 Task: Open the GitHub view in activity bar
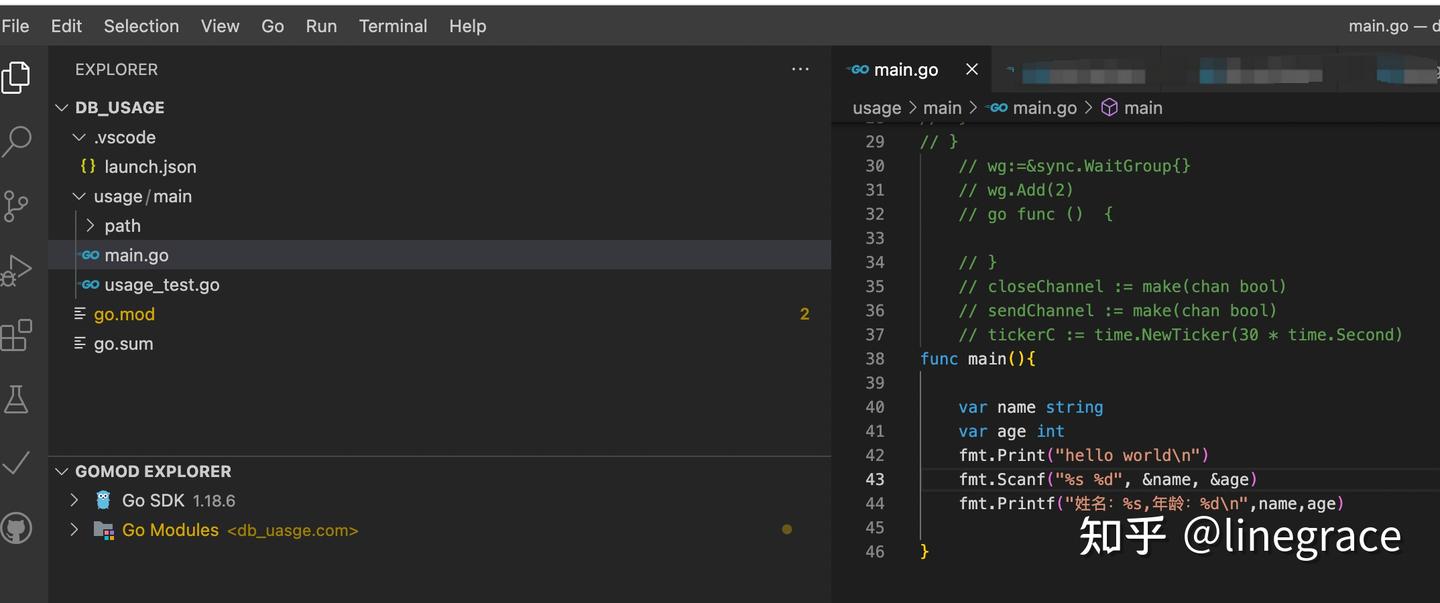[x=16, y=528]
